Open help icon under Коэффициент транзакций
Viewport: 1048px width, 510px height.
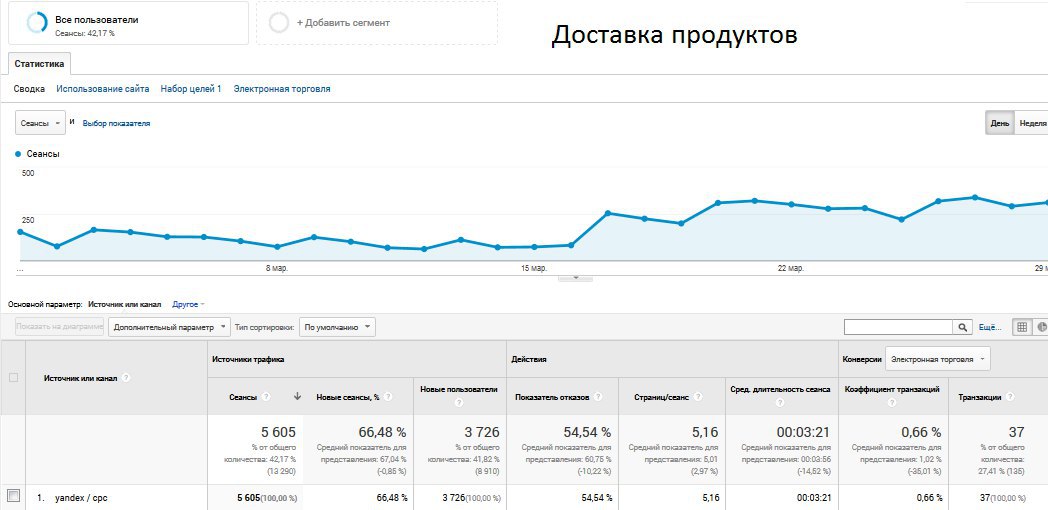click(x=892, y=403)
